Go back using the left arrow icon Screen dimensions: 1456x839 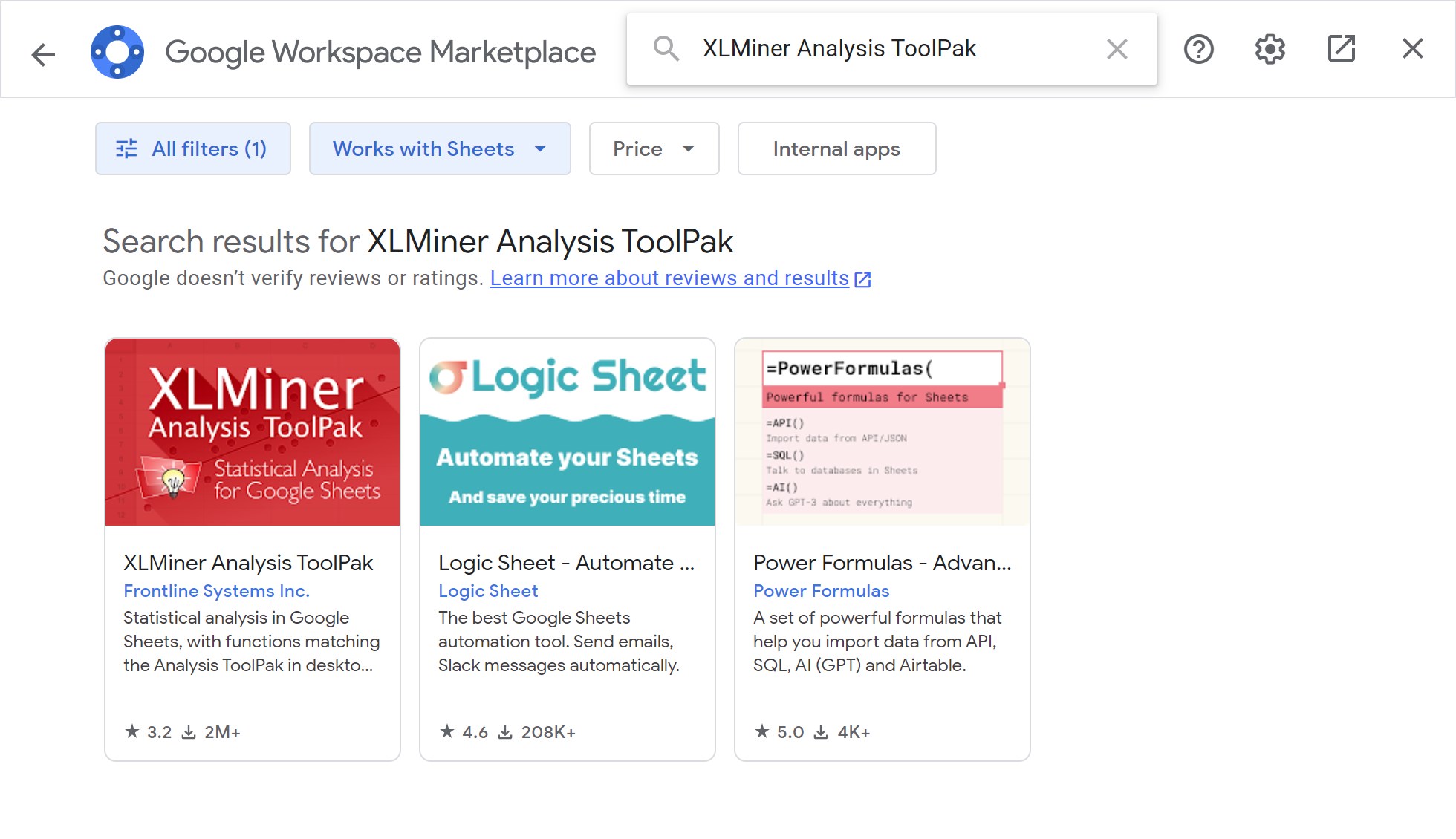click(x=43, y=53)
